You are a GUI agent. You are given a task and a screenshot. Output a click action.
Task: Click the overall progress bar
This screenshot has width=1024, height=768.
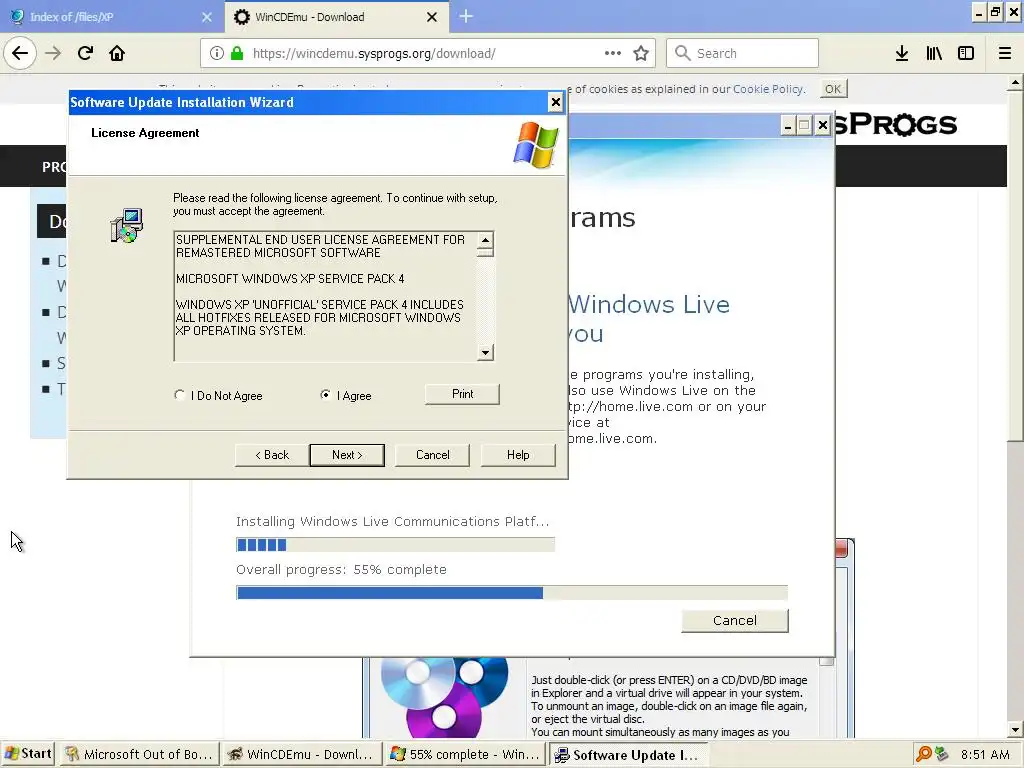click(x=512, y=592)
